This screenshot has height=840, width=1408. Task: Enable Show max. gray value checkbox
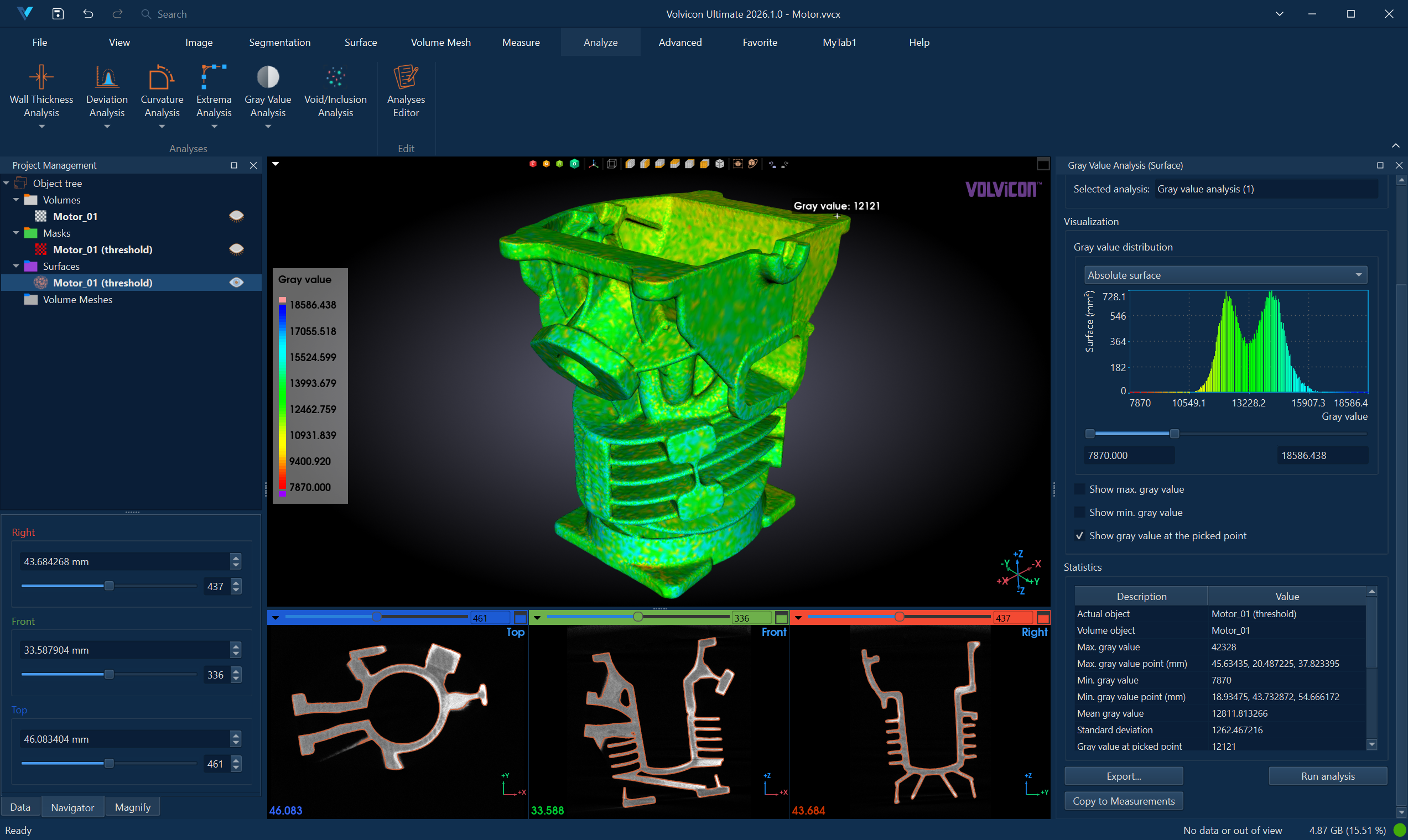pos(1079,489)
